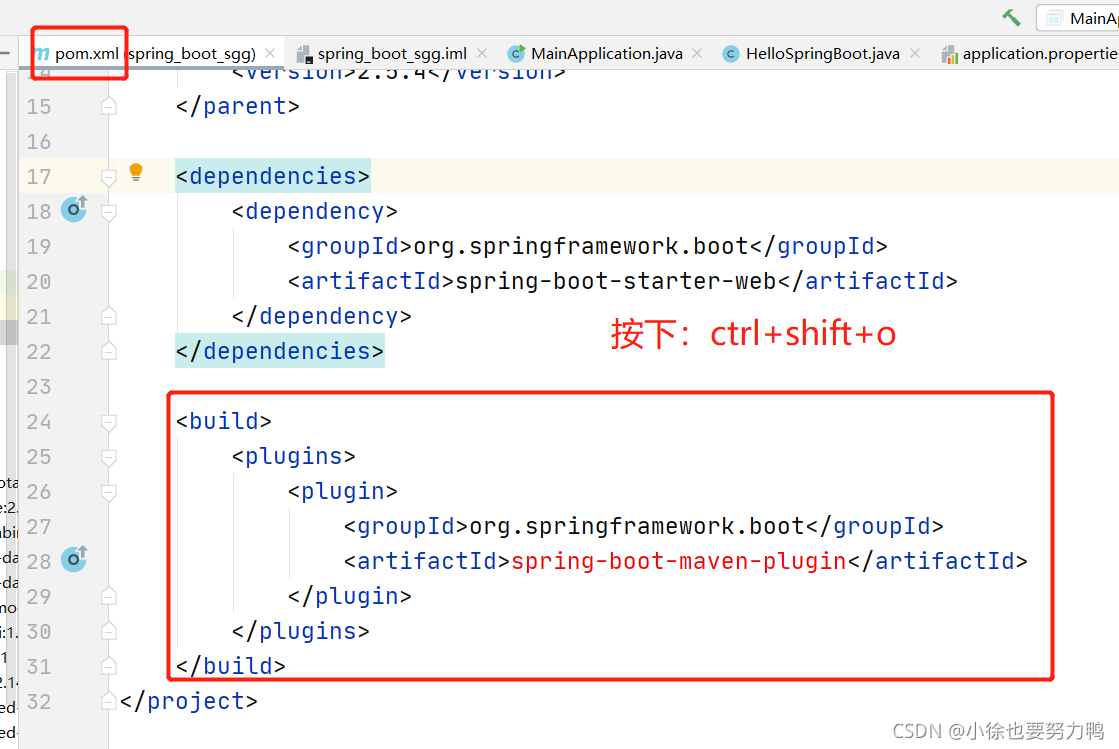
Task: Click the </parent> closing tag
Action: coord(238,106)
